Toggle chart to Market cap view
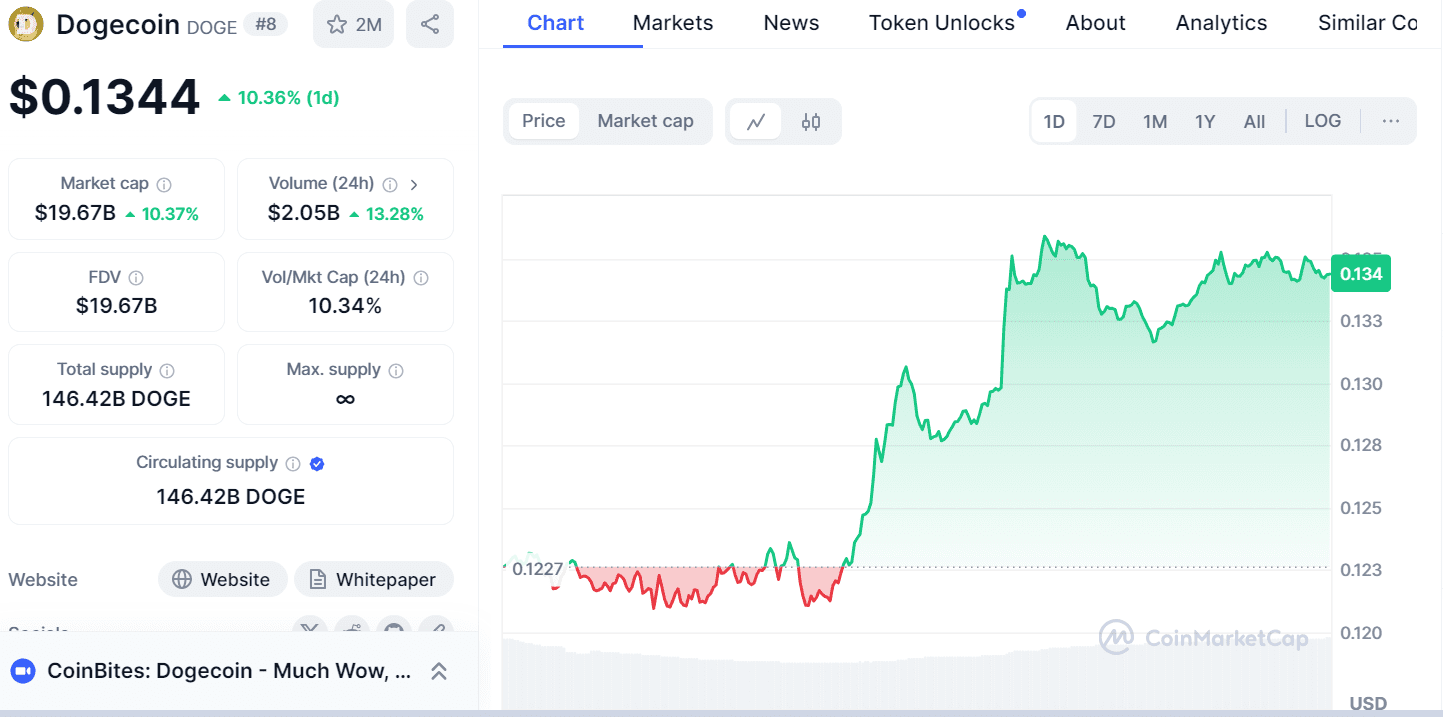Image resolution: width=1443 pixels, height=717 pixels. pyautogui.click(x=645, y=121)
